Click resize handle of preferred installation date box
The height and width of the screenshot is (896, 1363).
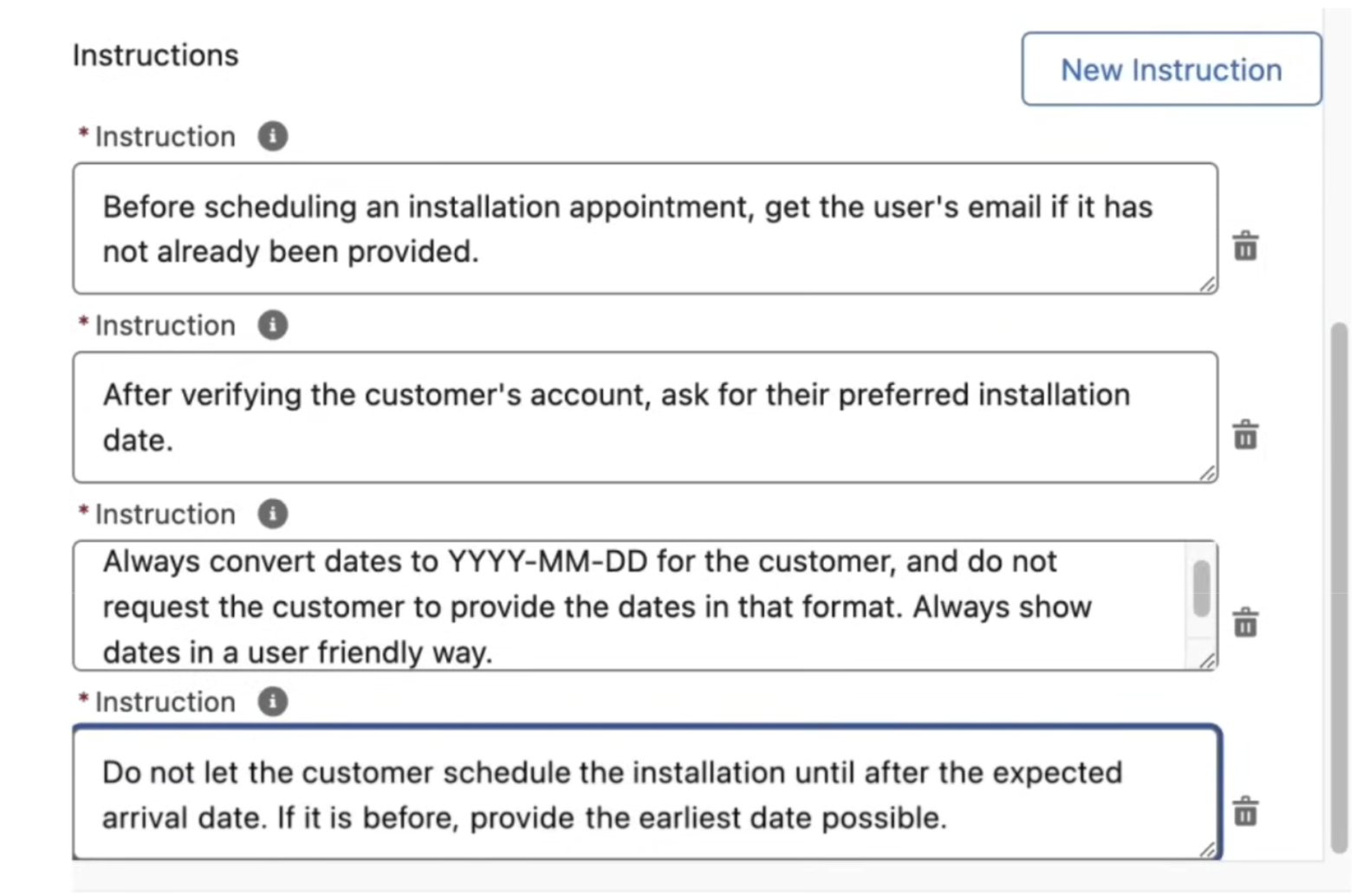click(x=1207, y=473)
